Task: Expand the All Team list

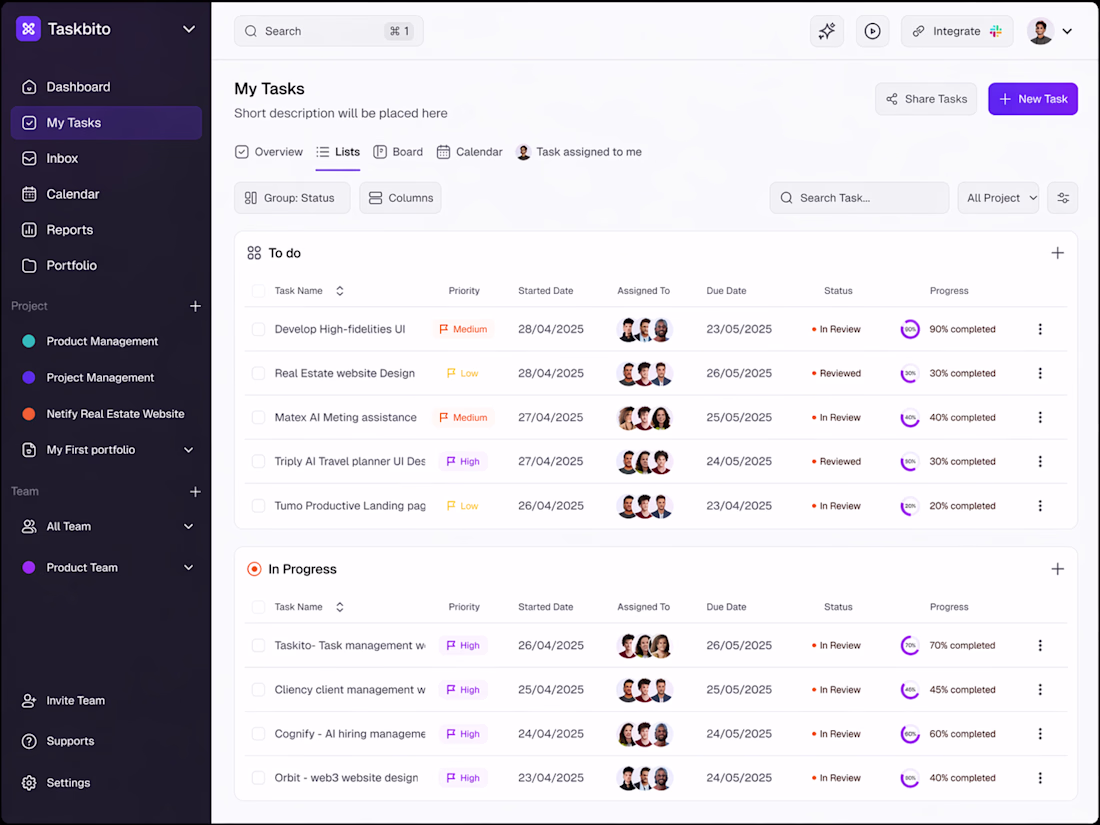Action: click(x=188, y=527)
